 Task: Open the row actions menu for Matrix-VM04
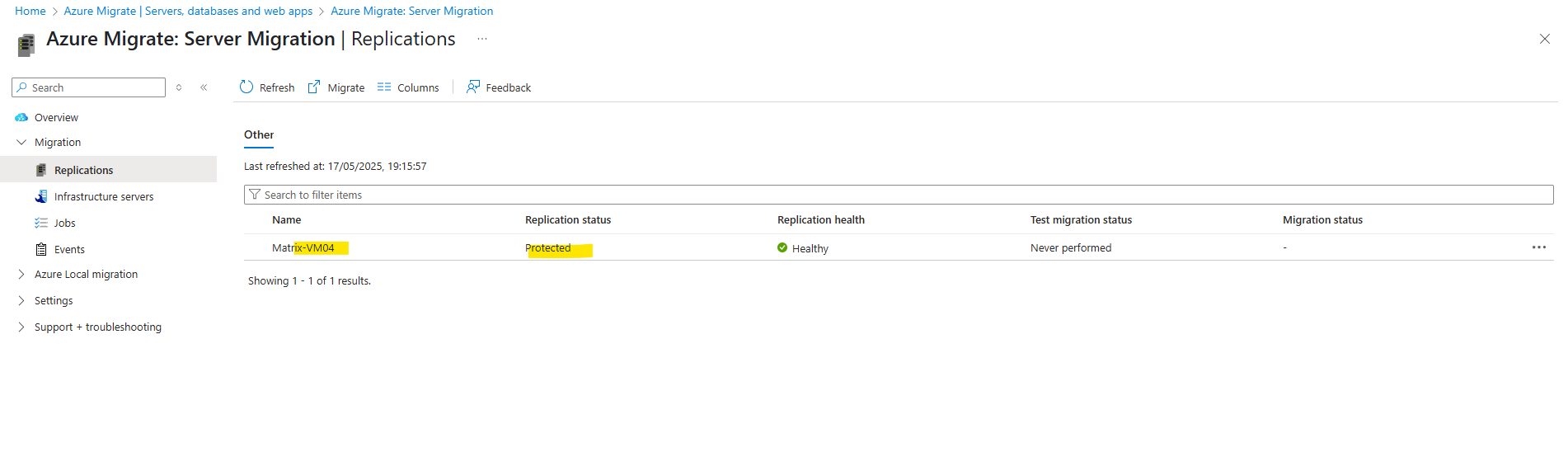point(1538,247)
